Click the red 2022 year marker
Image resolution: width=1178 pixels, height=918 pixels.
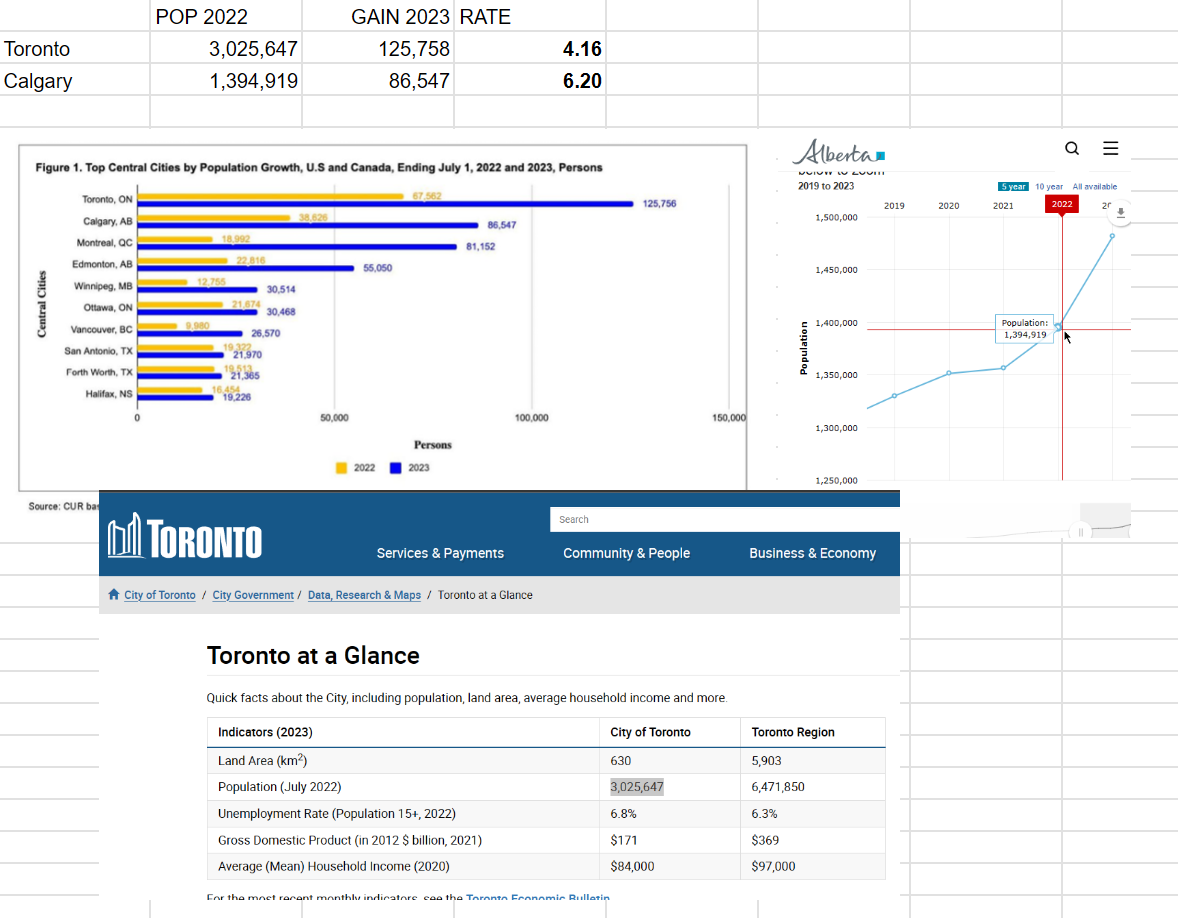point(1061,205)
